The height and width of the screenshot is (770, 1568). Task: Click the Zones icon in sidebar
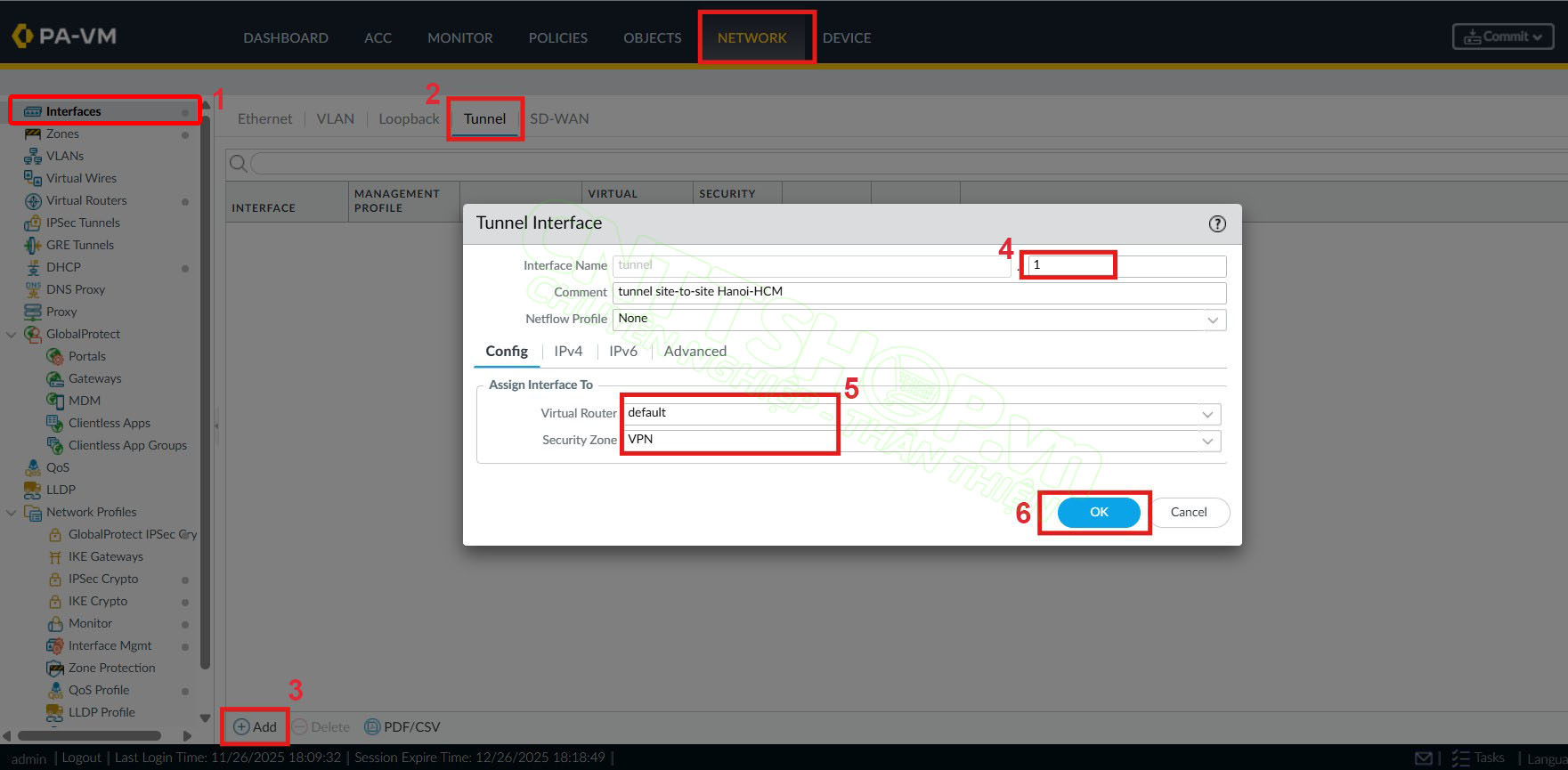(33, 134)
